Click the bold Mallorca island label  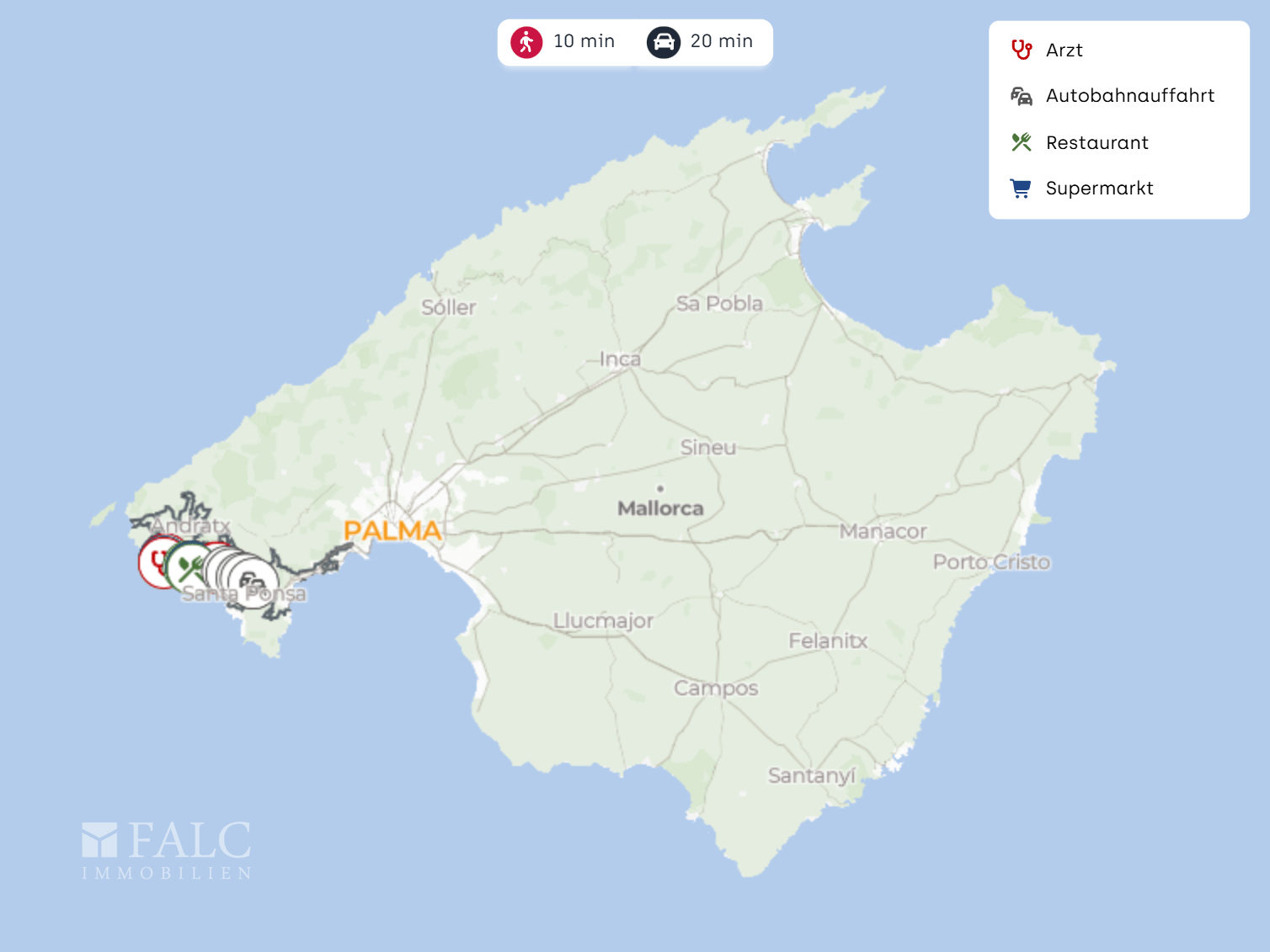point(660,508)
